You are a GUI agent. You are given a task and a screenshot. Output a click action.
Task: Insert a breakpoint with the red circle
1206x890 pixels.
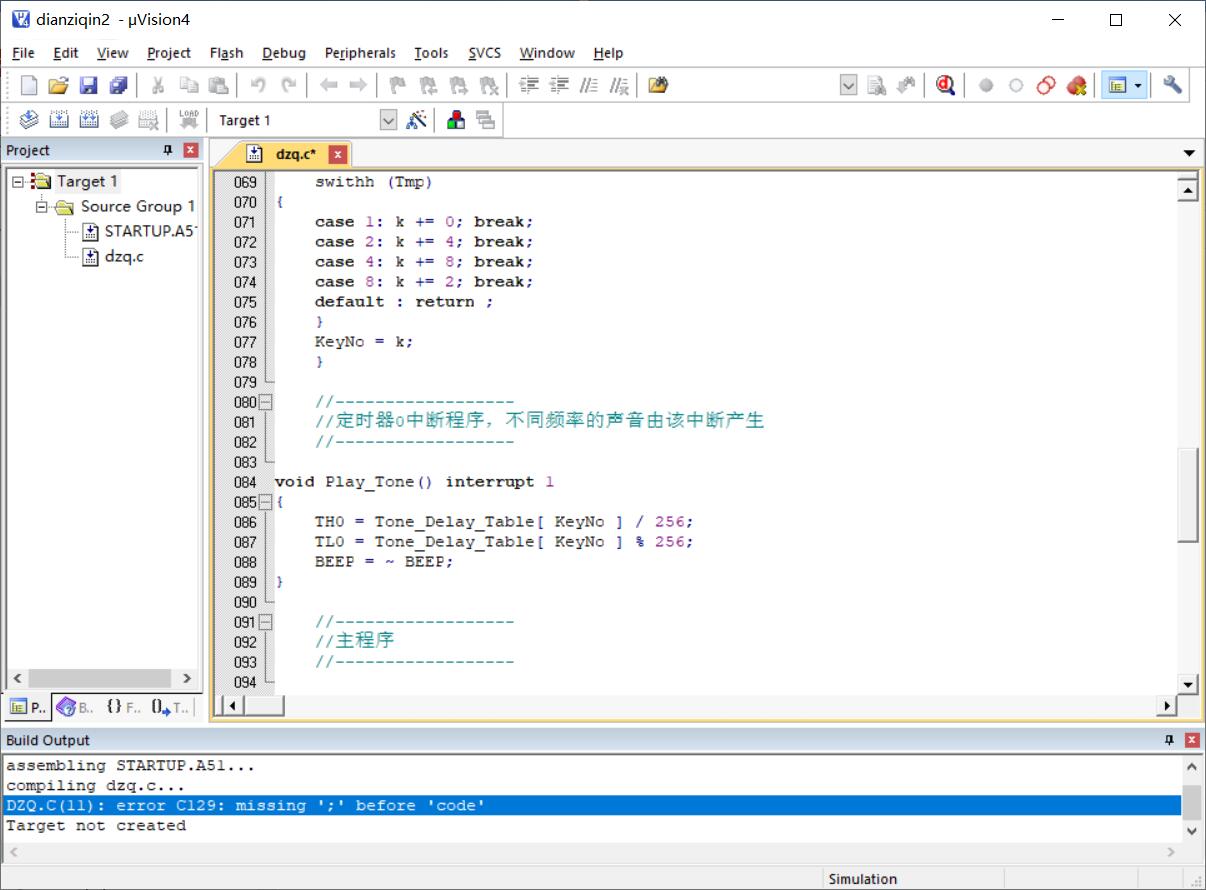pos(986,86)
